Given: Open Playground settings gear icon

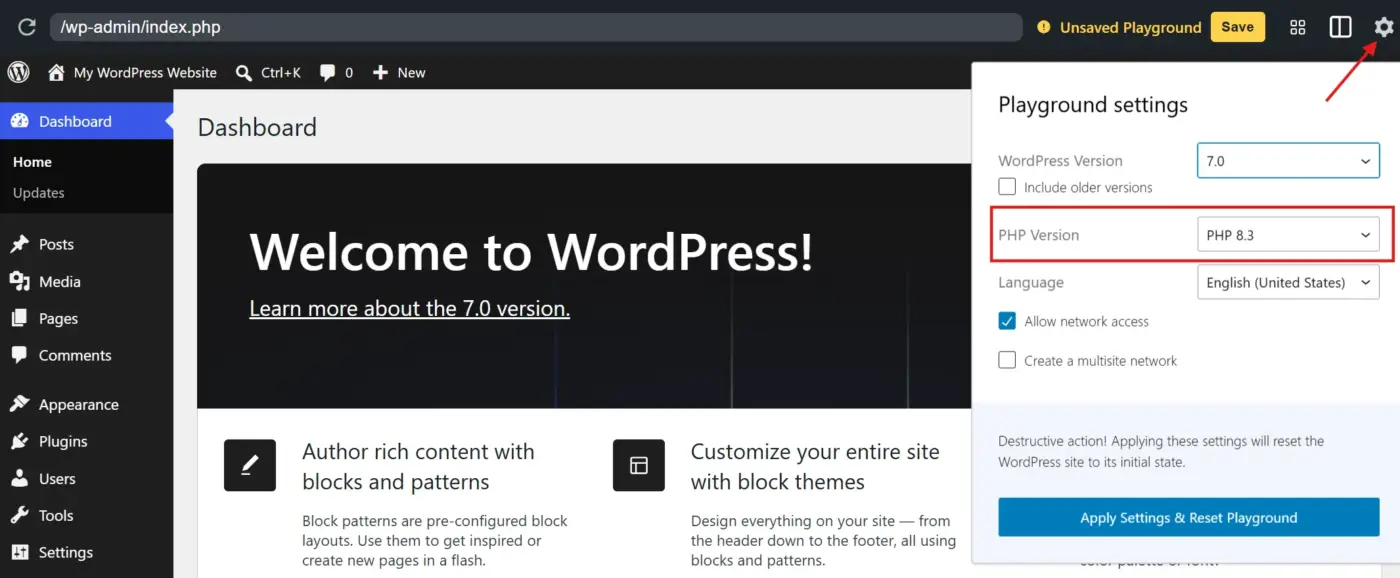Looking at the screenshot, I should 1383,27.
